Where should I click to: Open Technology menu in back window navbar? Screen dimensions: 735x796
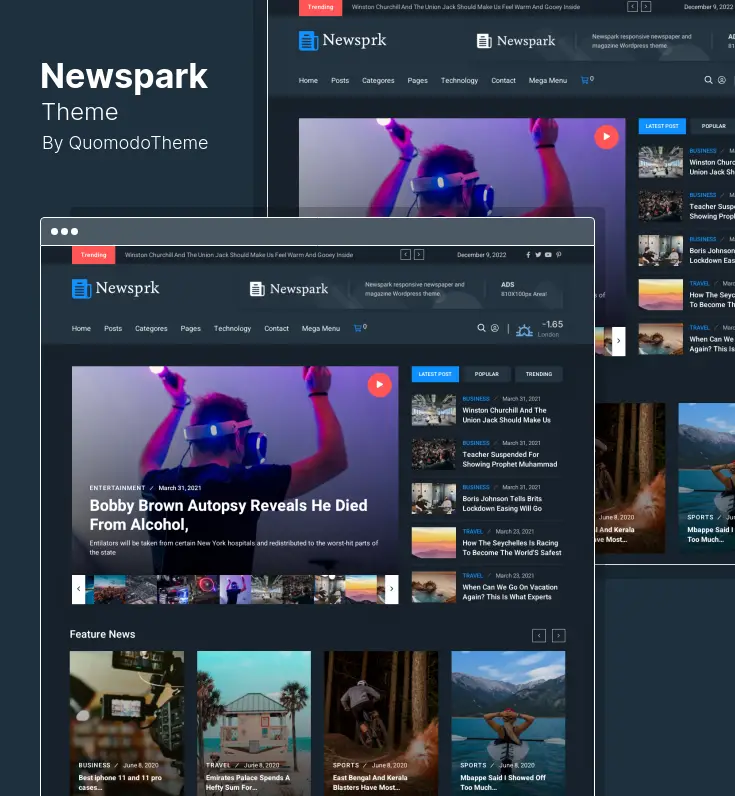[459, 80]
